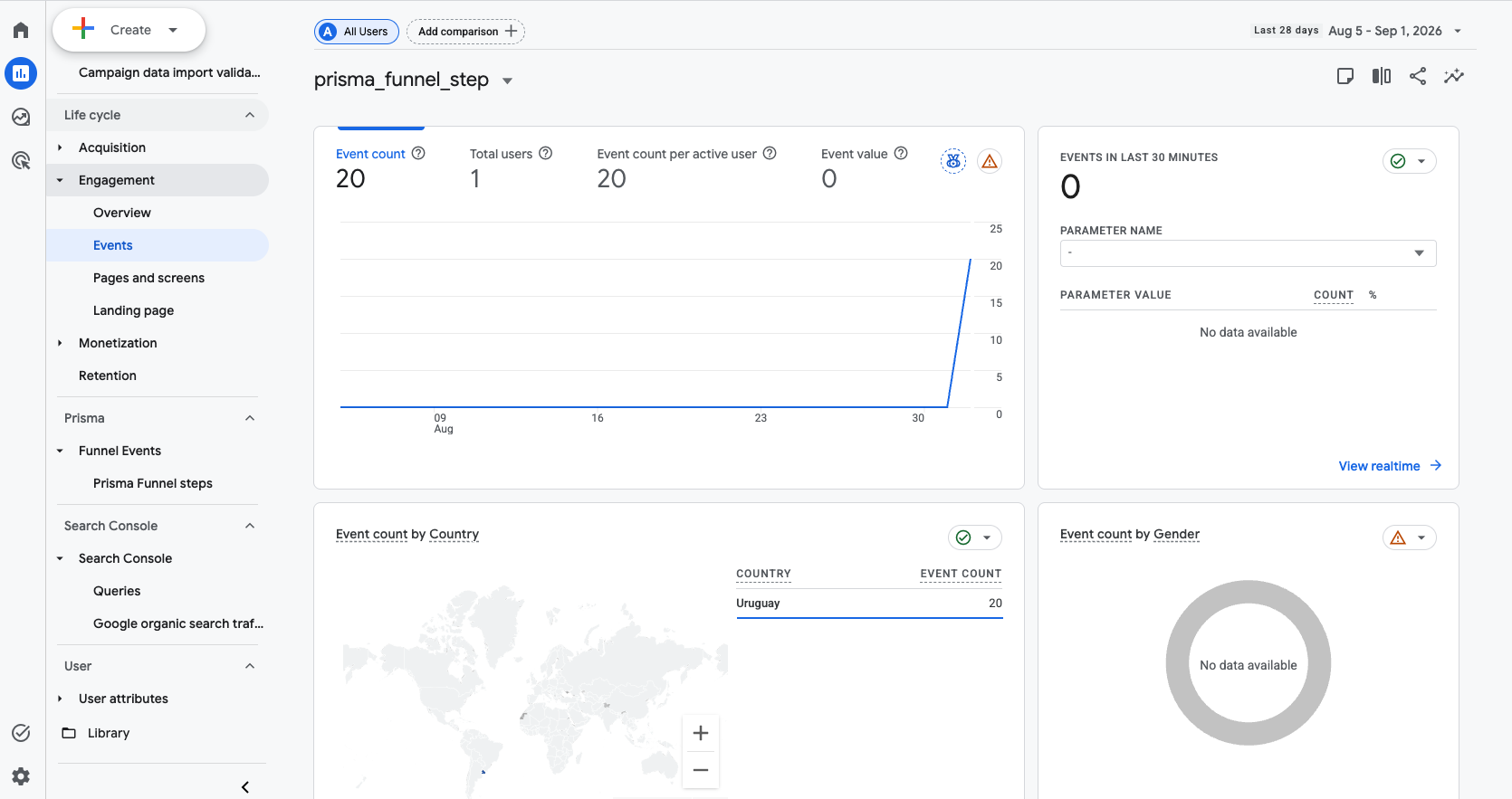Open the Home icon in left rail
The image size is (1512, 799).
point(21,30)
